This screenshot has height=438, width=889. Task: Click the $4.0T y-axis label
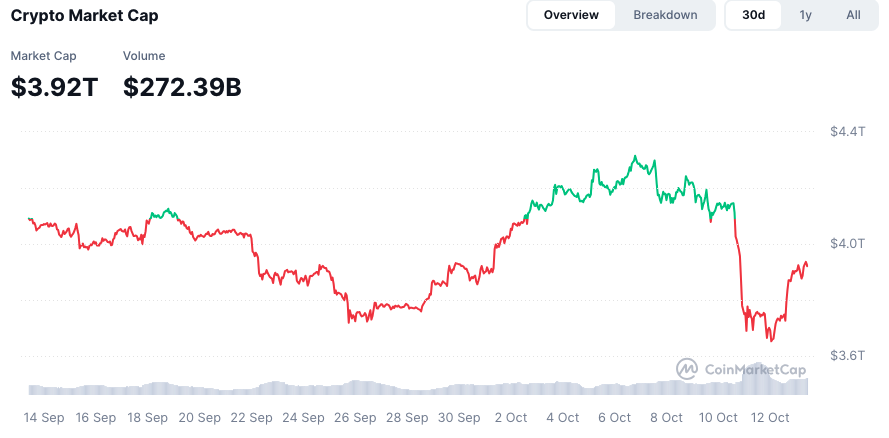coord(847,244)
